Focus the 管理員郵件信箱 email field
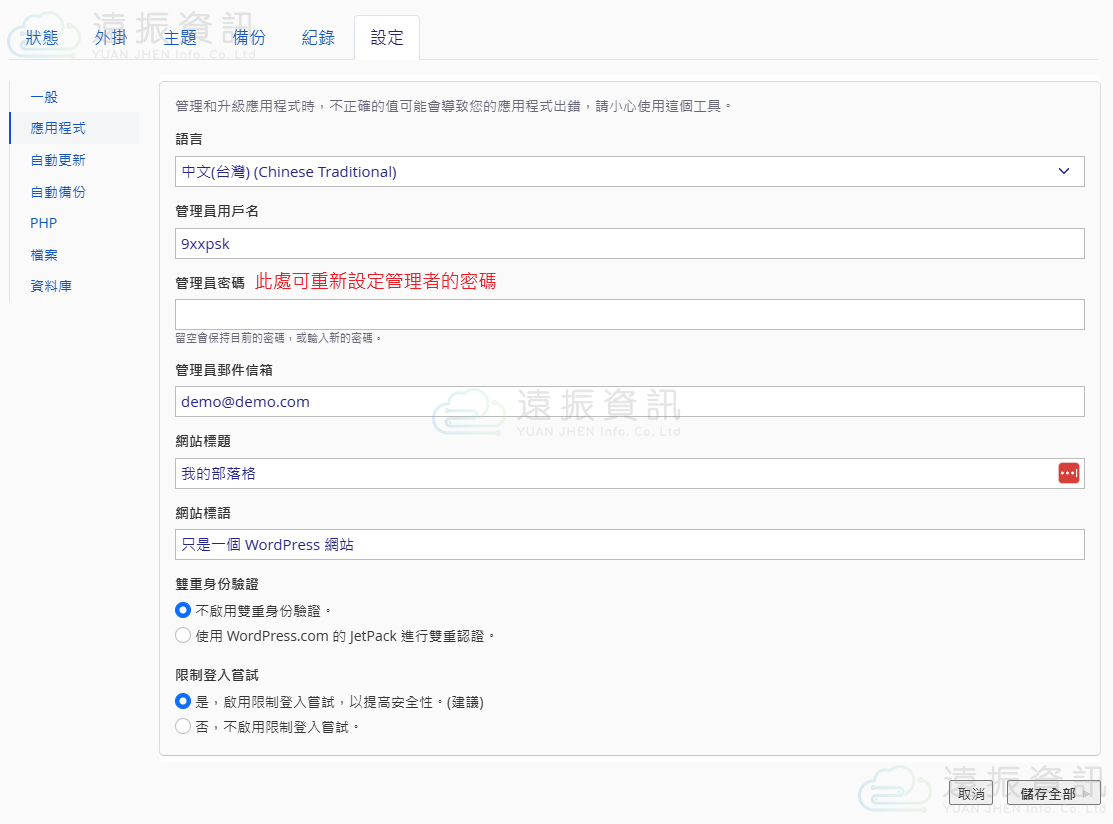Screen dimensions: 1113x824 click(x=629, y=402)
